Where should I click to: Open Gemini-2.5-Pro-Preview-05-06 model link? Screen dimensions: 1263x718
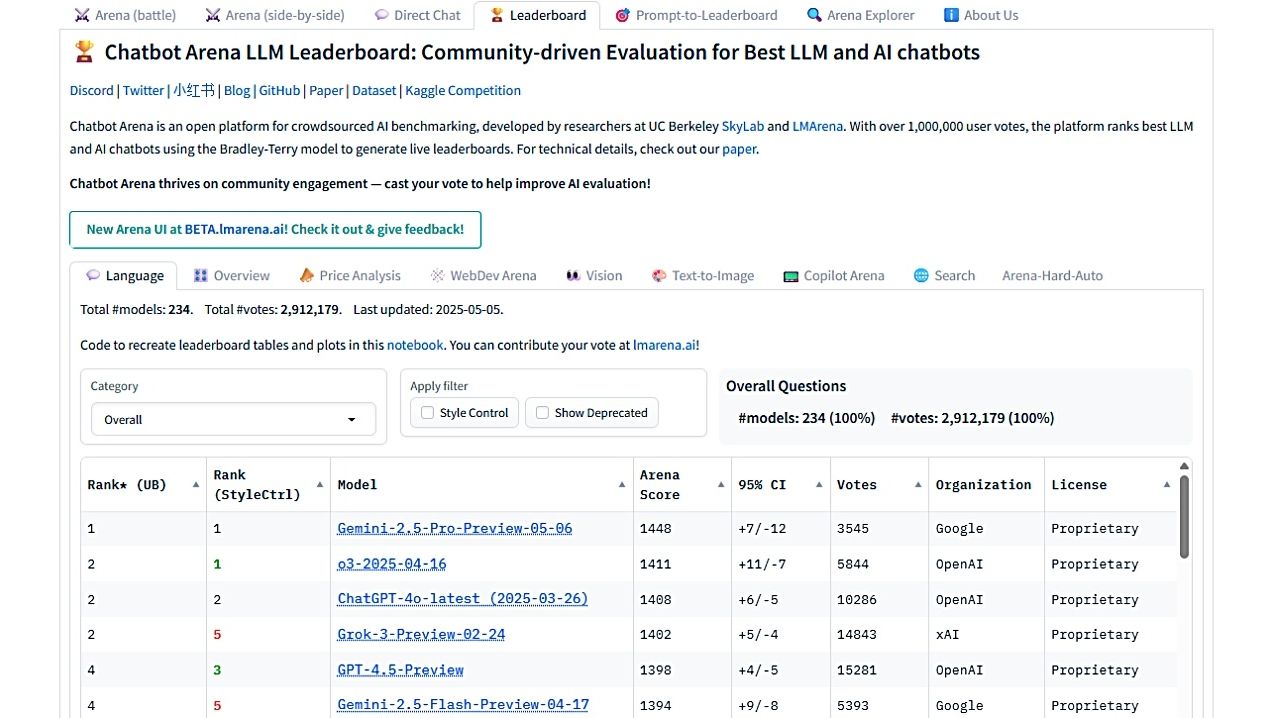[455, 528]
